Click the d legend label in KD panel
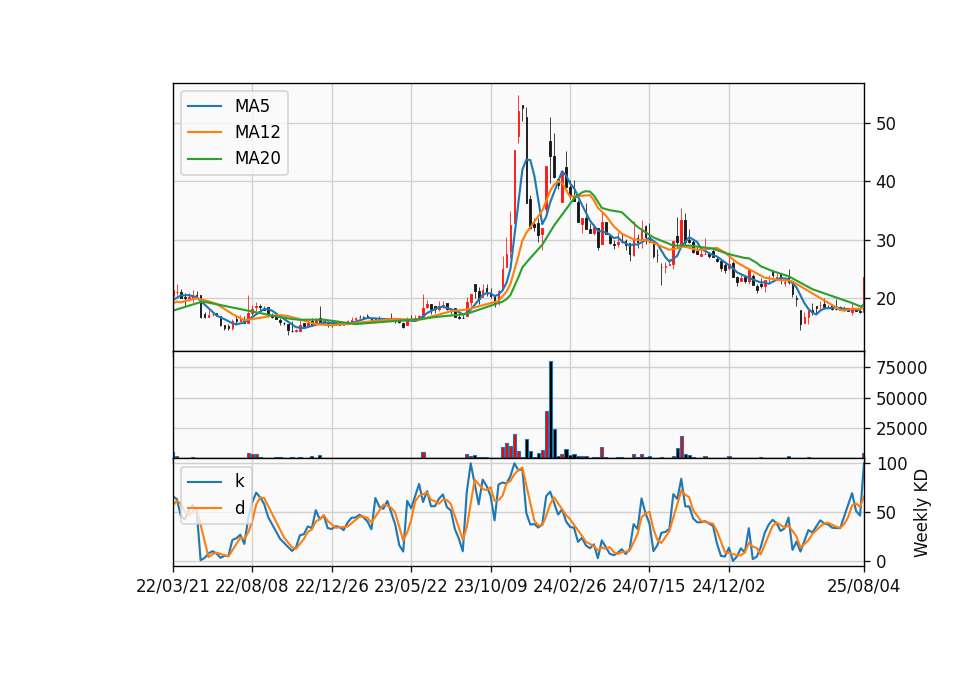Viewport: 960px width, 690px height. [x=240, y=508]
